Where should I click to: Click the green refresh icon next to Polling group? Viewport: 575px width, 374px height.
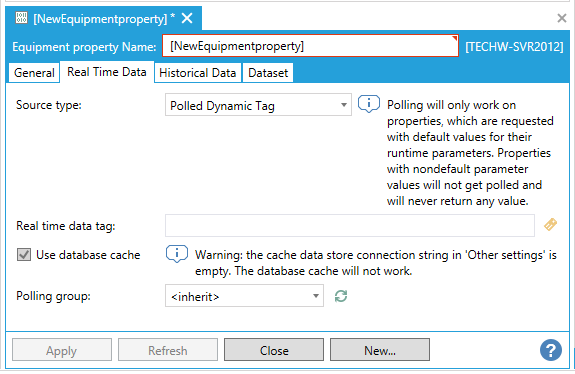tap(341, 296)
